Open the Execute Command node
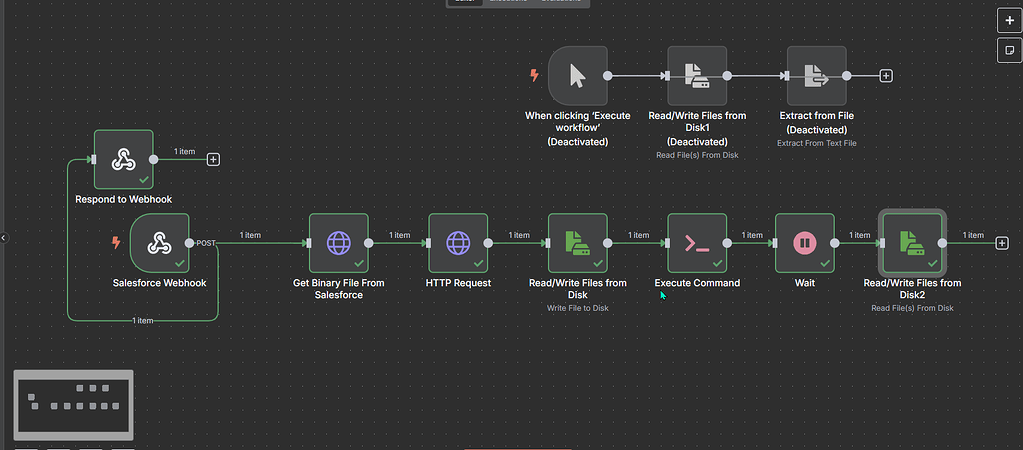Screen dimensions: 1023x450 tap(697, 242)
